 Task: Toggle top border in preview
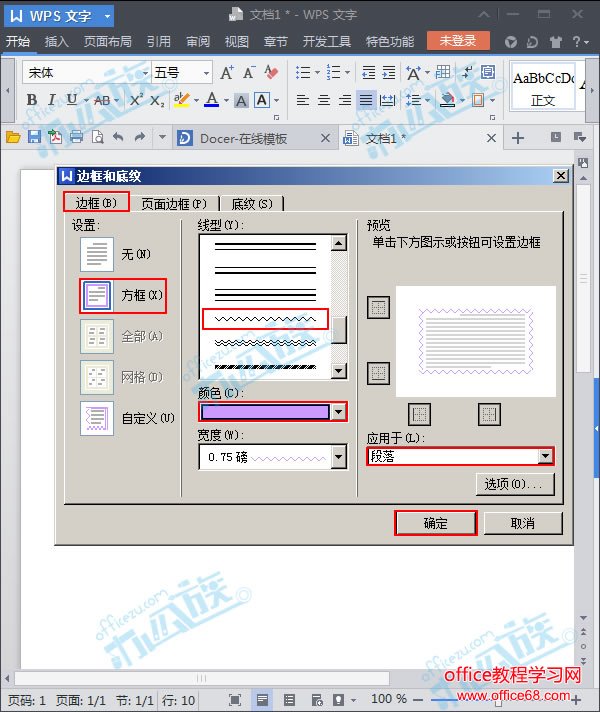point(378,307)
